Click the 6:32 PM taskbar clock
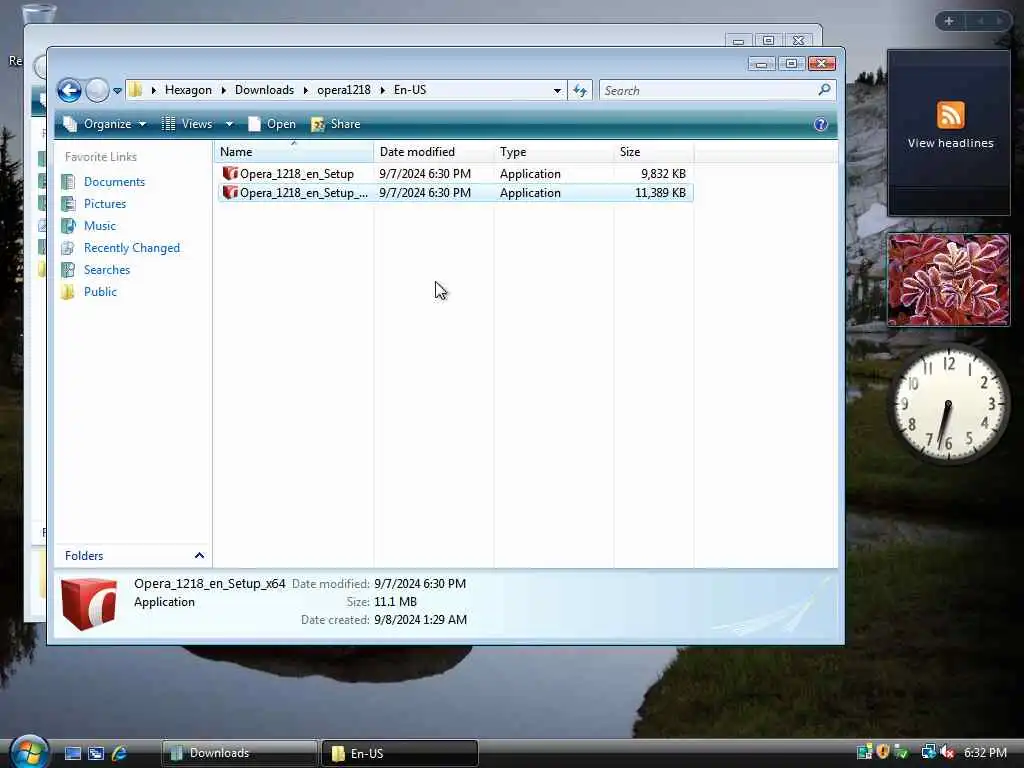The height and width of the screenshot is (768, 1024). pos(985,753)
